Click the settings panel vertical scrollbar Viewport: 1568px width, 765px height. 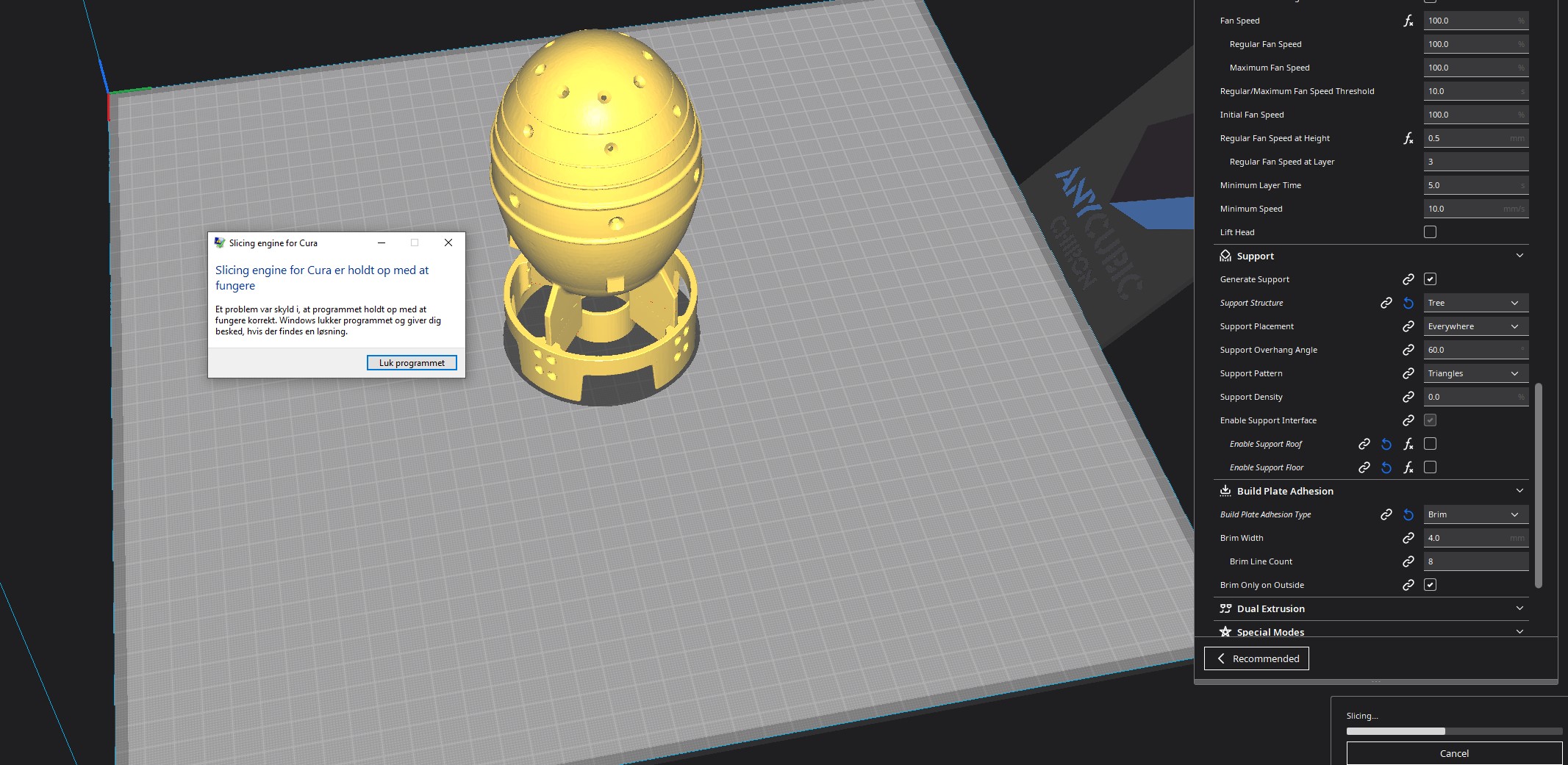click(1539, 485)
